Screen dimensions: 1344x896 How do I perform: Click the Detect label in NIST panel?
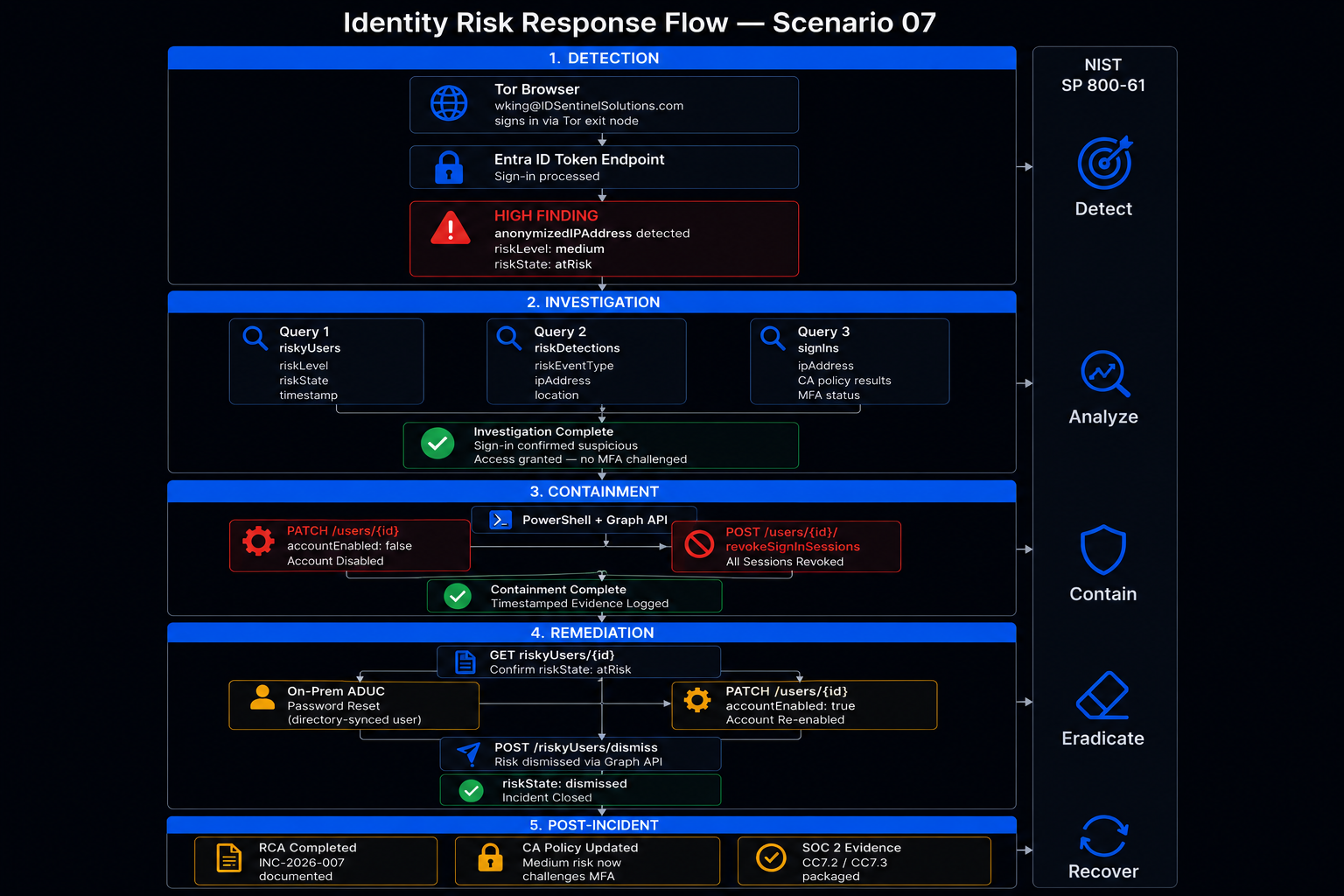[1103, 209]
